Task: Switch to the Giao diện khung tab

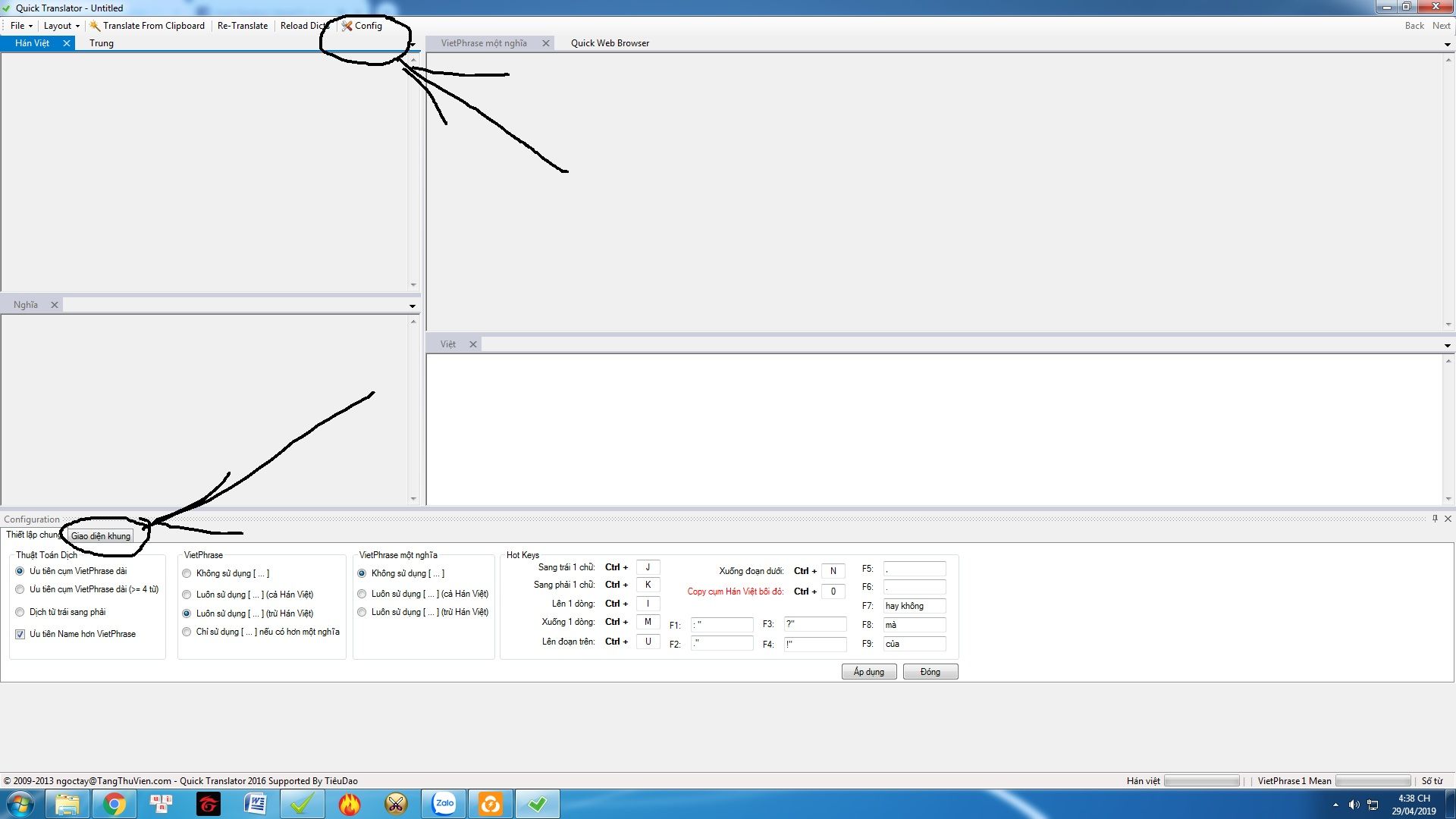Action: click(101, 536)
